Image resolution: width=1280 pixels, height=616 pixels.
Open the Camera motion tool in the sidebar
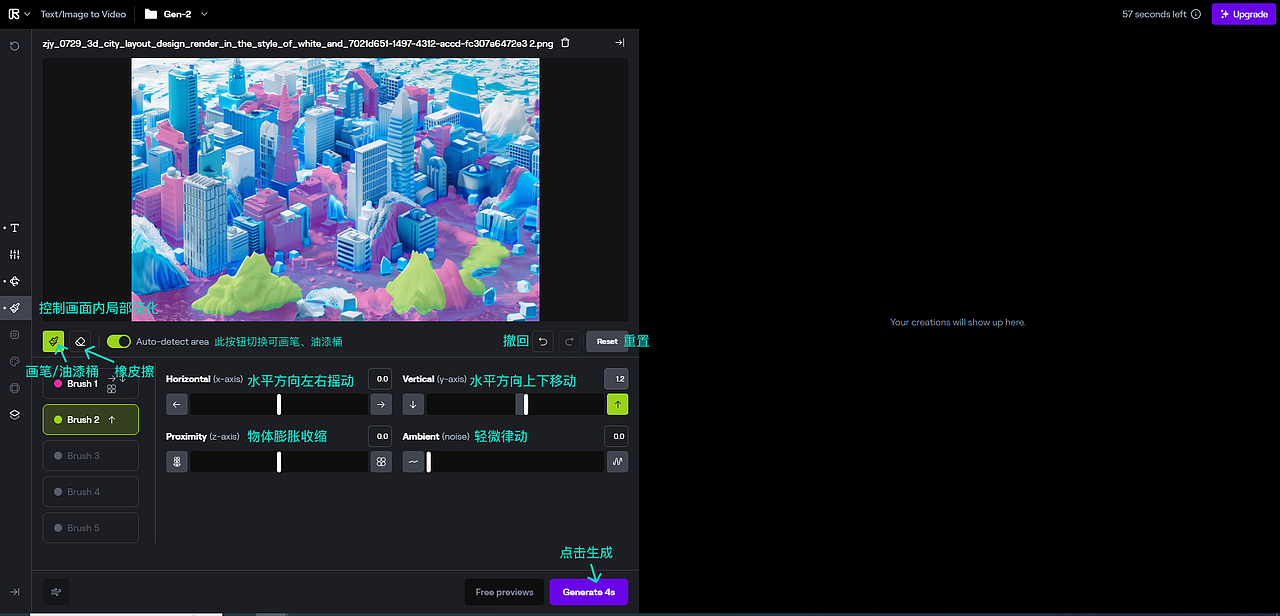tap(14, 282)
